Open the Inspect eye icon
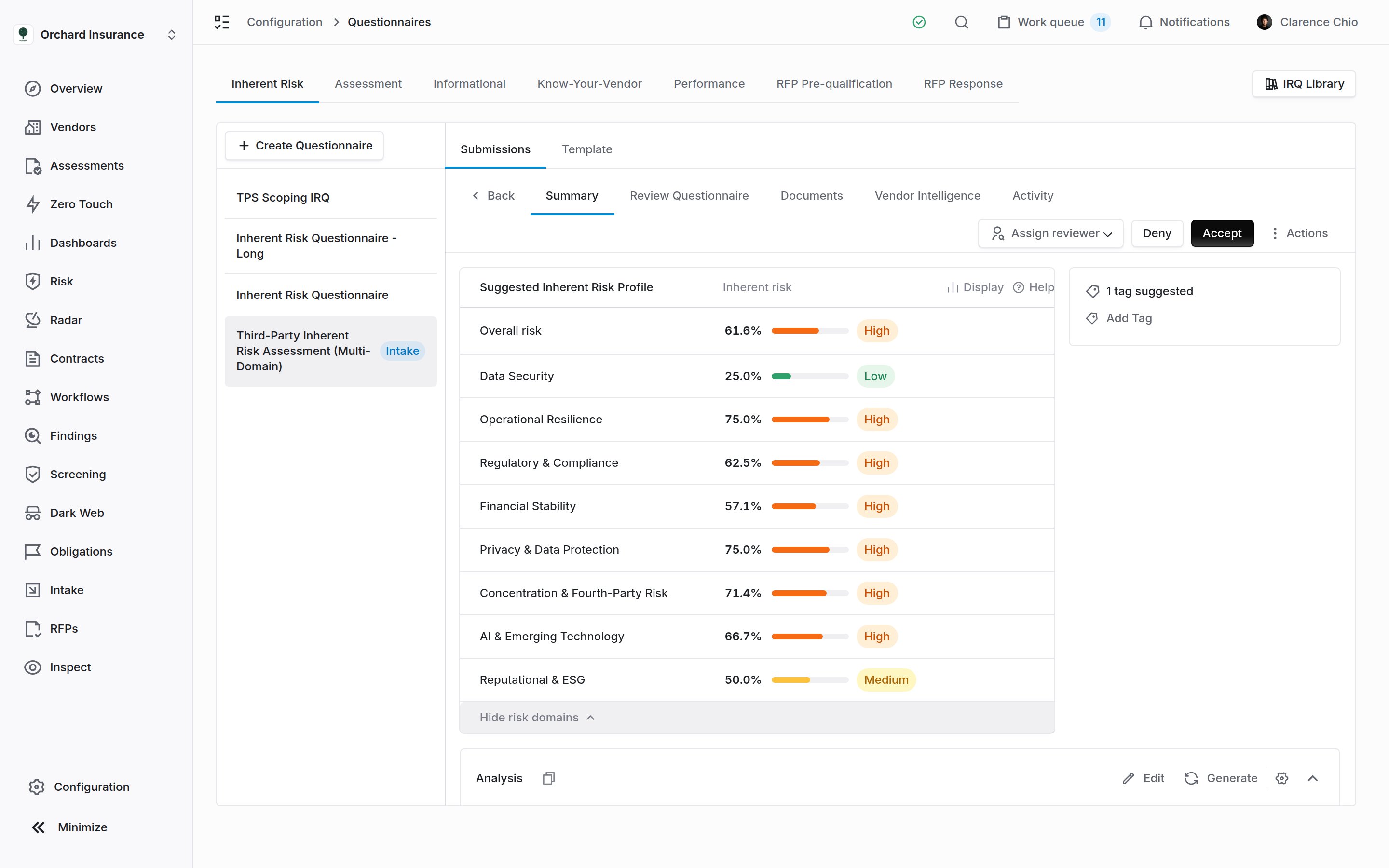Viewport: 1389px width, 868px height. (33, 667)
